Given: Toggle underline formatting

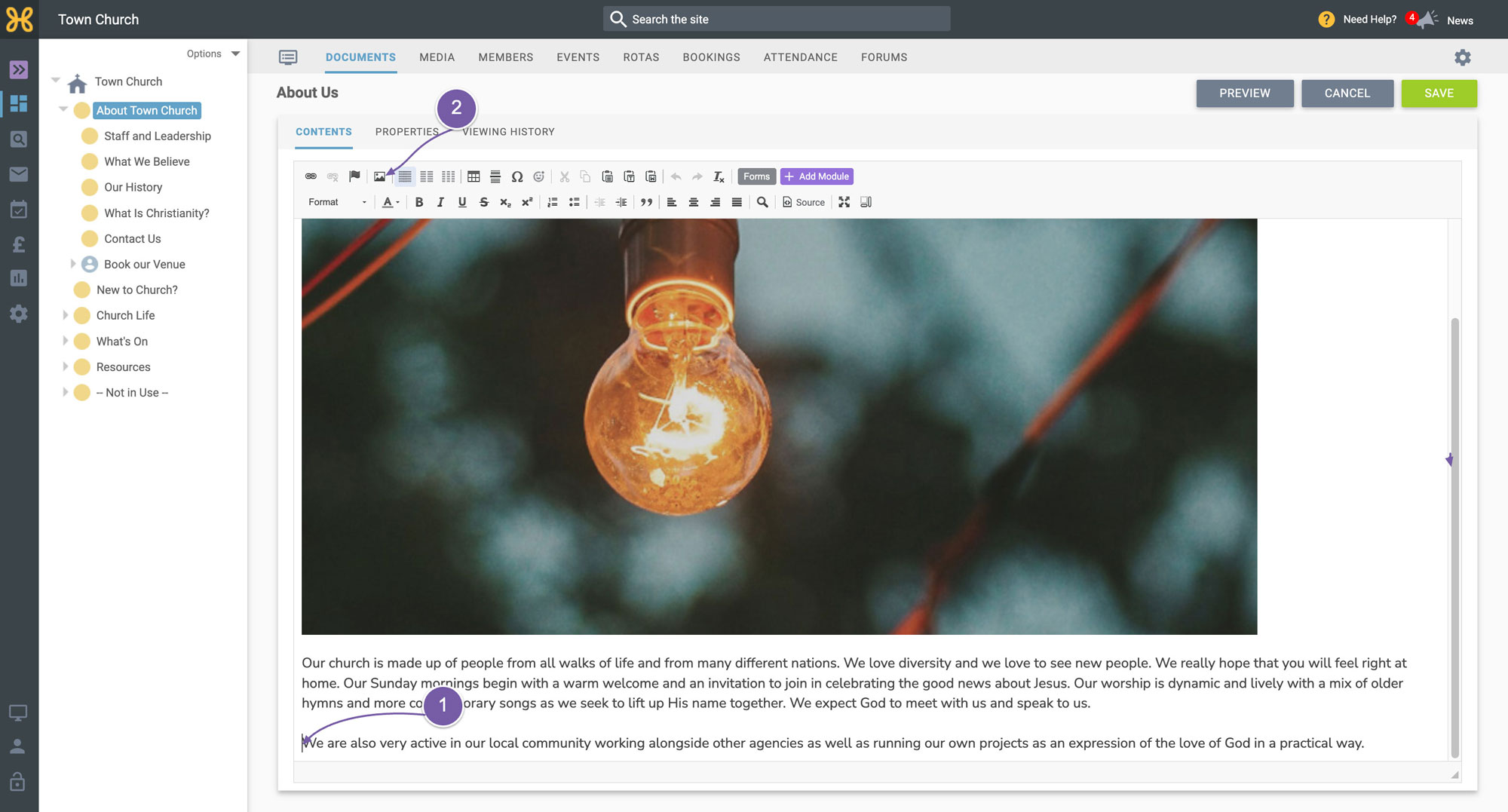Looking at the screenshot, I should tap(462, 202).
